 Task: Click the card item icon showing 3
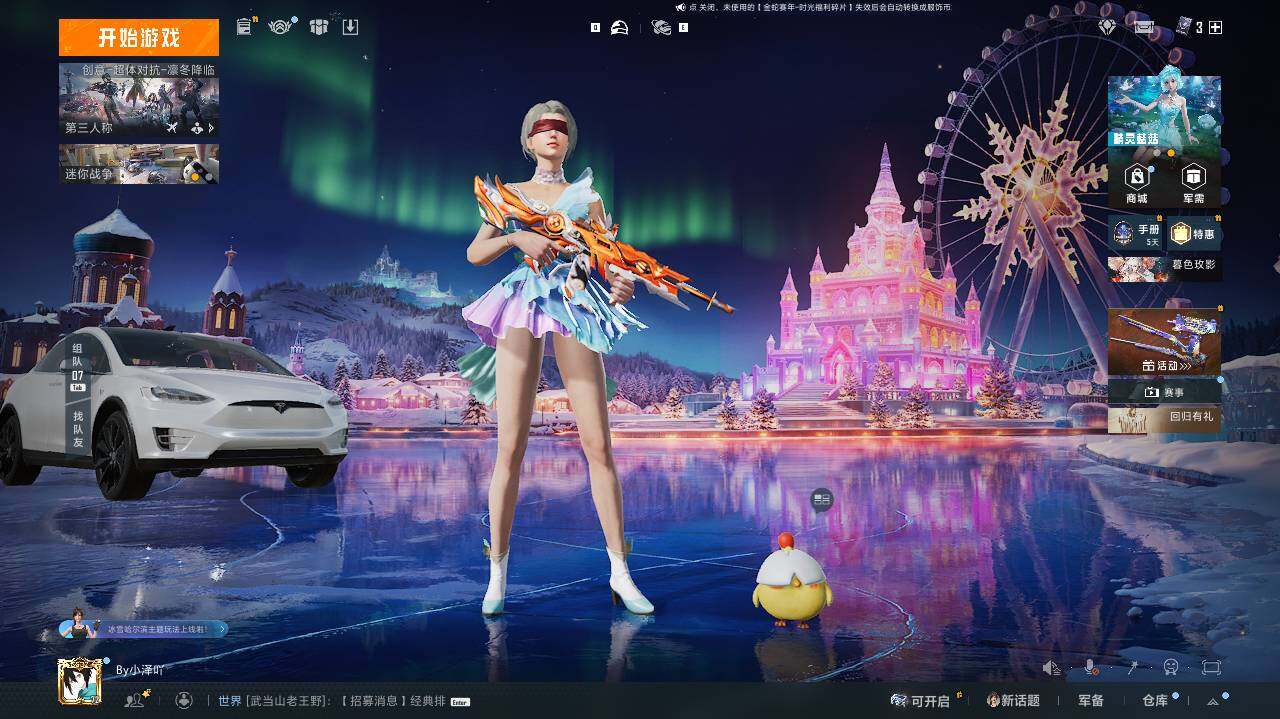1184,27
